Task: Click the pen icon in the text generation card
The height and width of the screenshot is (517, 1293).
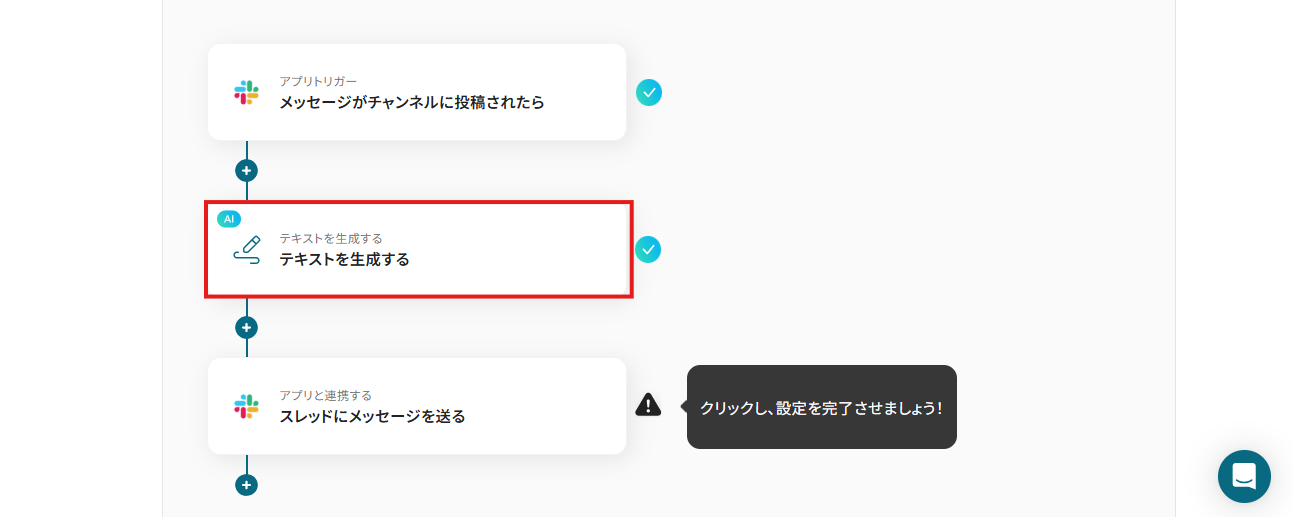Action: pyautogui.click(x=246, y=249)
